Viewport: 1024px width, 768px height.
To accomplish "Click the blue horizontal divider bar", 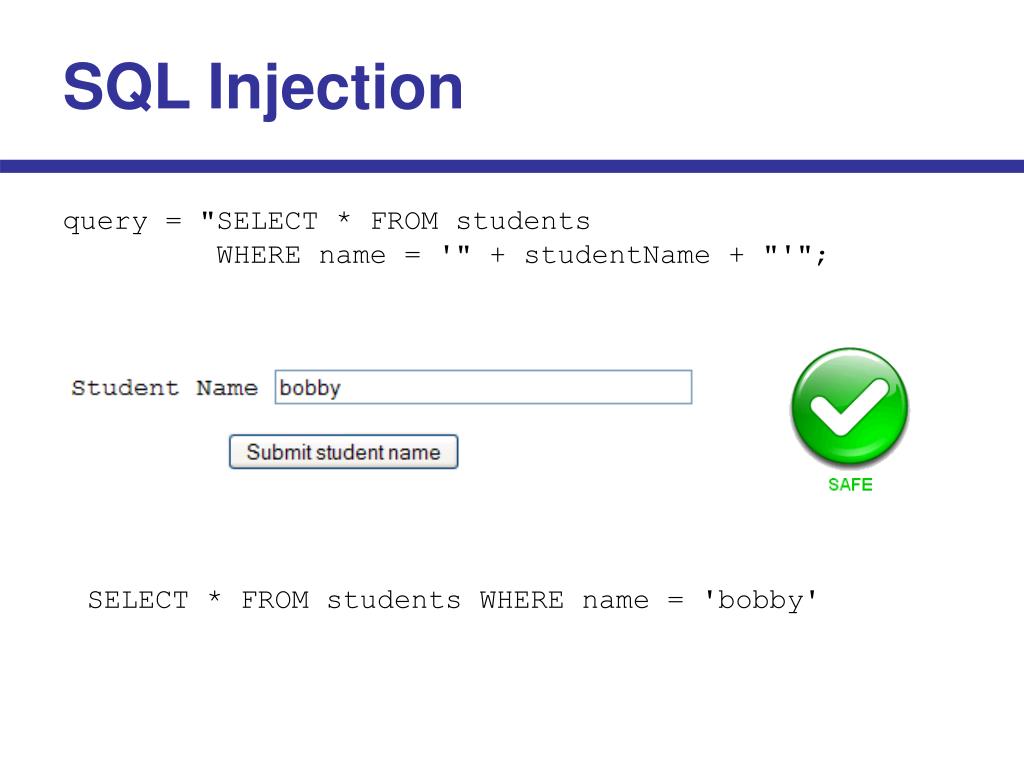I will tap(512, 166).
